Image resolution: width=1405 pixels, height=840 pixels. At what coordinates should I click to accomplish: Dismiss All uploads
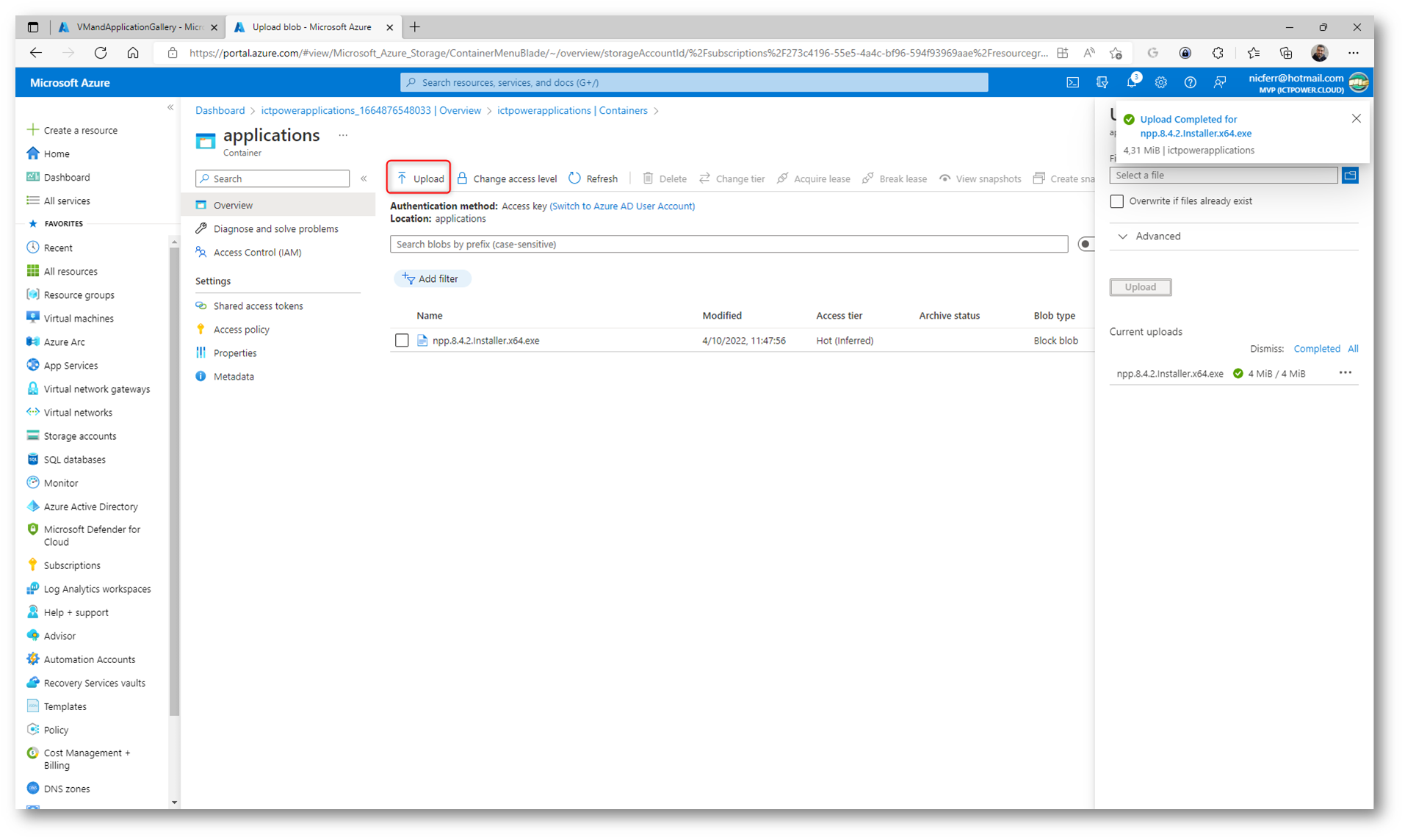(1353, 349)
